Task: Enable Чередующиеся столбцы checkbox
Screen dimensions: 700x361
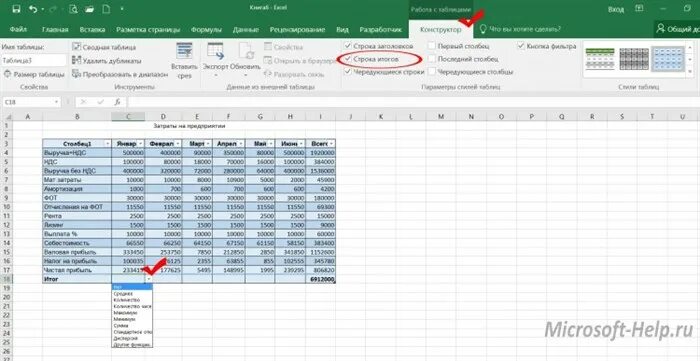Action: pyautogui.click(x=432, y=71)
